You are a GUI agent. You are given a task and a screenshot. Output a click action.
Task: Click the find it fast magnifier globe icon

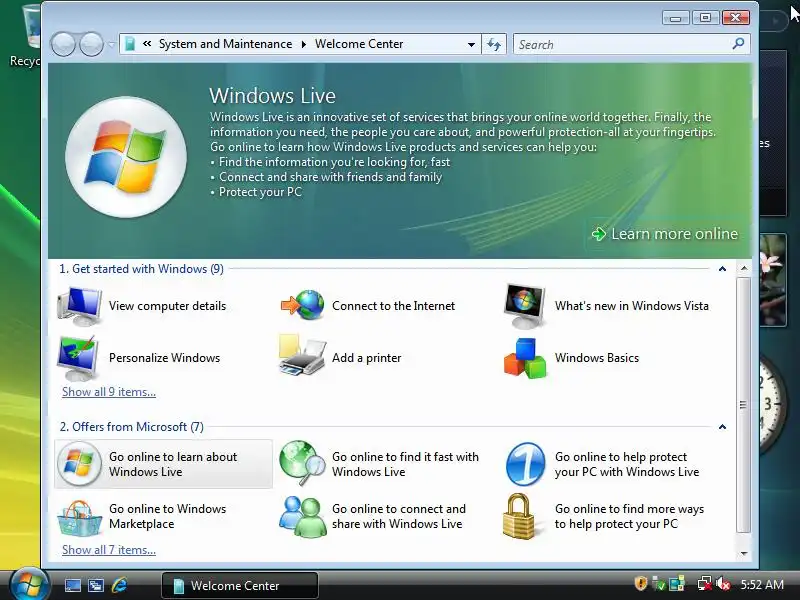click(x=302, y=463)
